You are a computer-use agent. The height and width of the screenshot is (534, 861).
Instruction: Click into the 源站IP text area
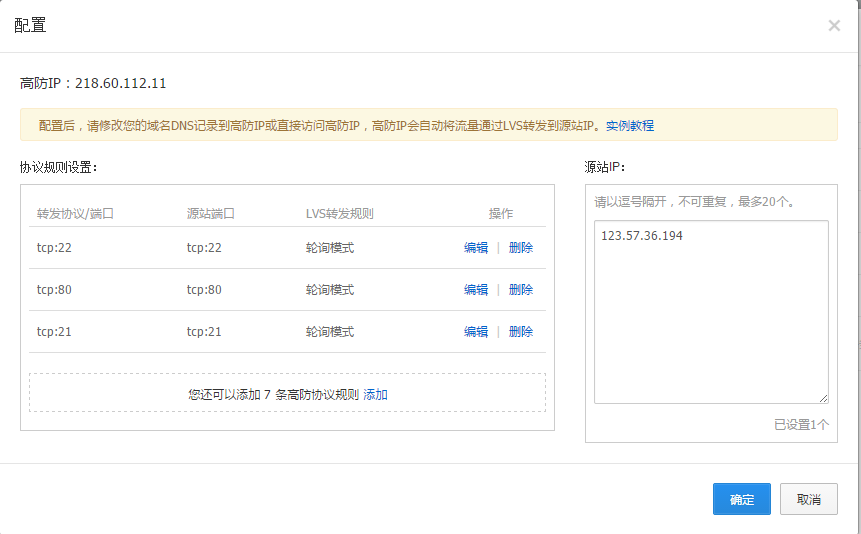pos(711,312)
